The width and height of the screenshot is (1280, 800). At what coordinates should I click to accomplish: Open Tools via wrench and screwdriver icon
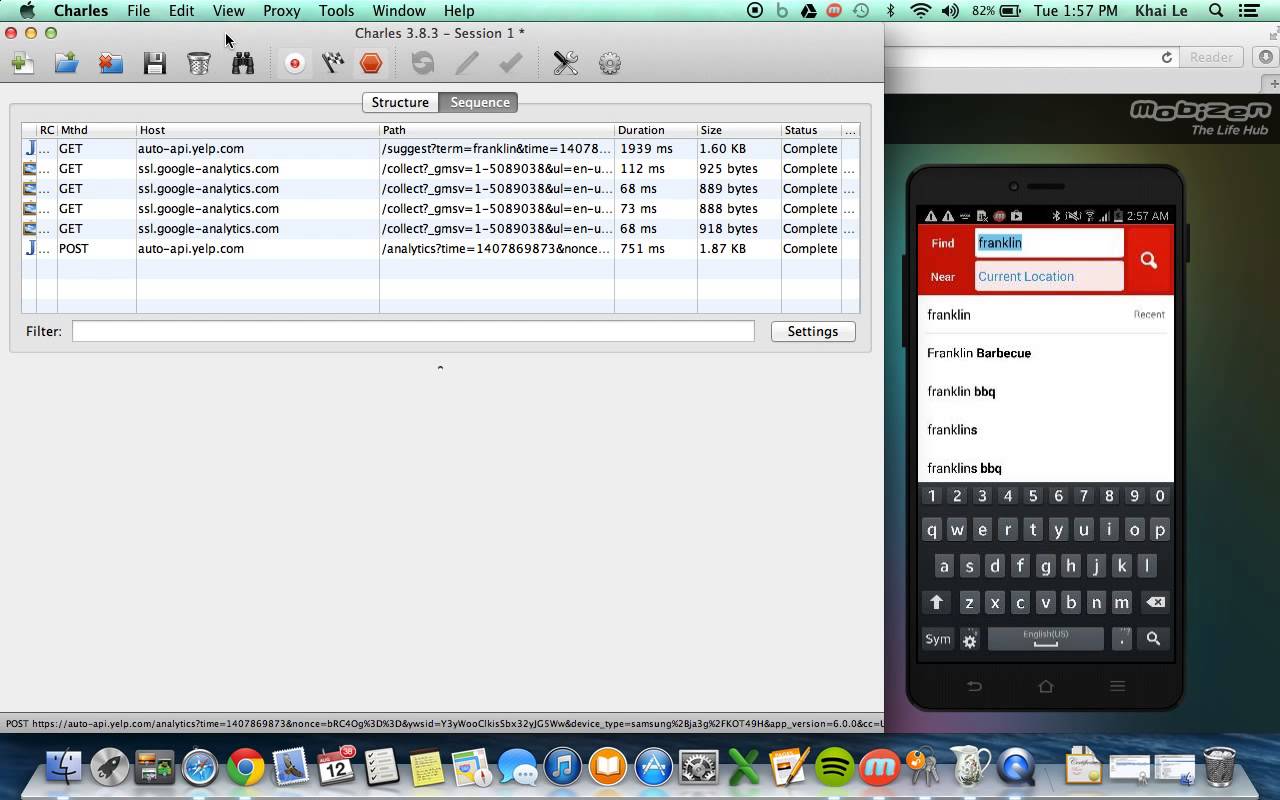point(565,63)
